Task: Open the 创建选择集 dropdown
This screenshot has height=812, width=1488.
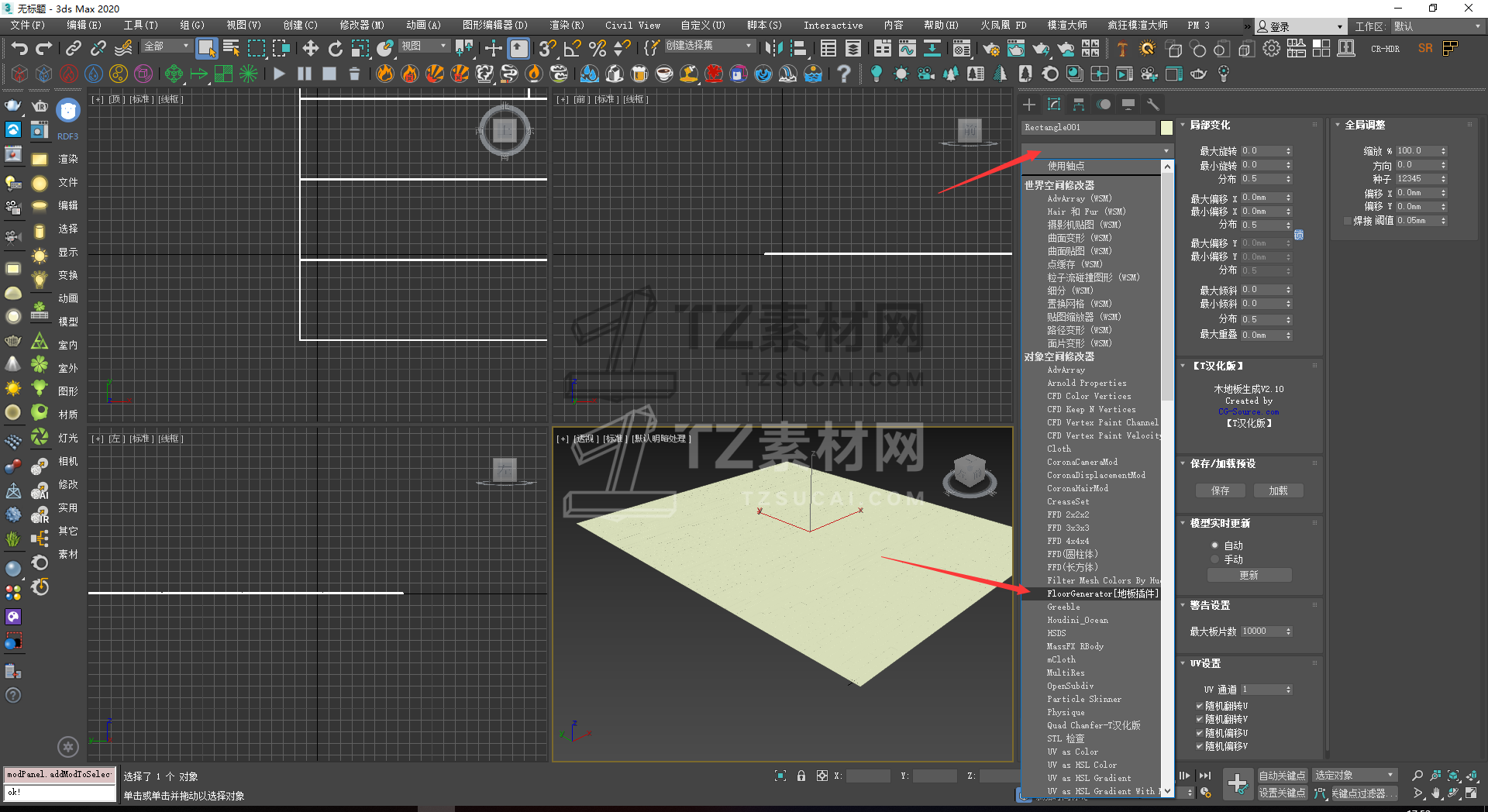Action: coord(709,46)
